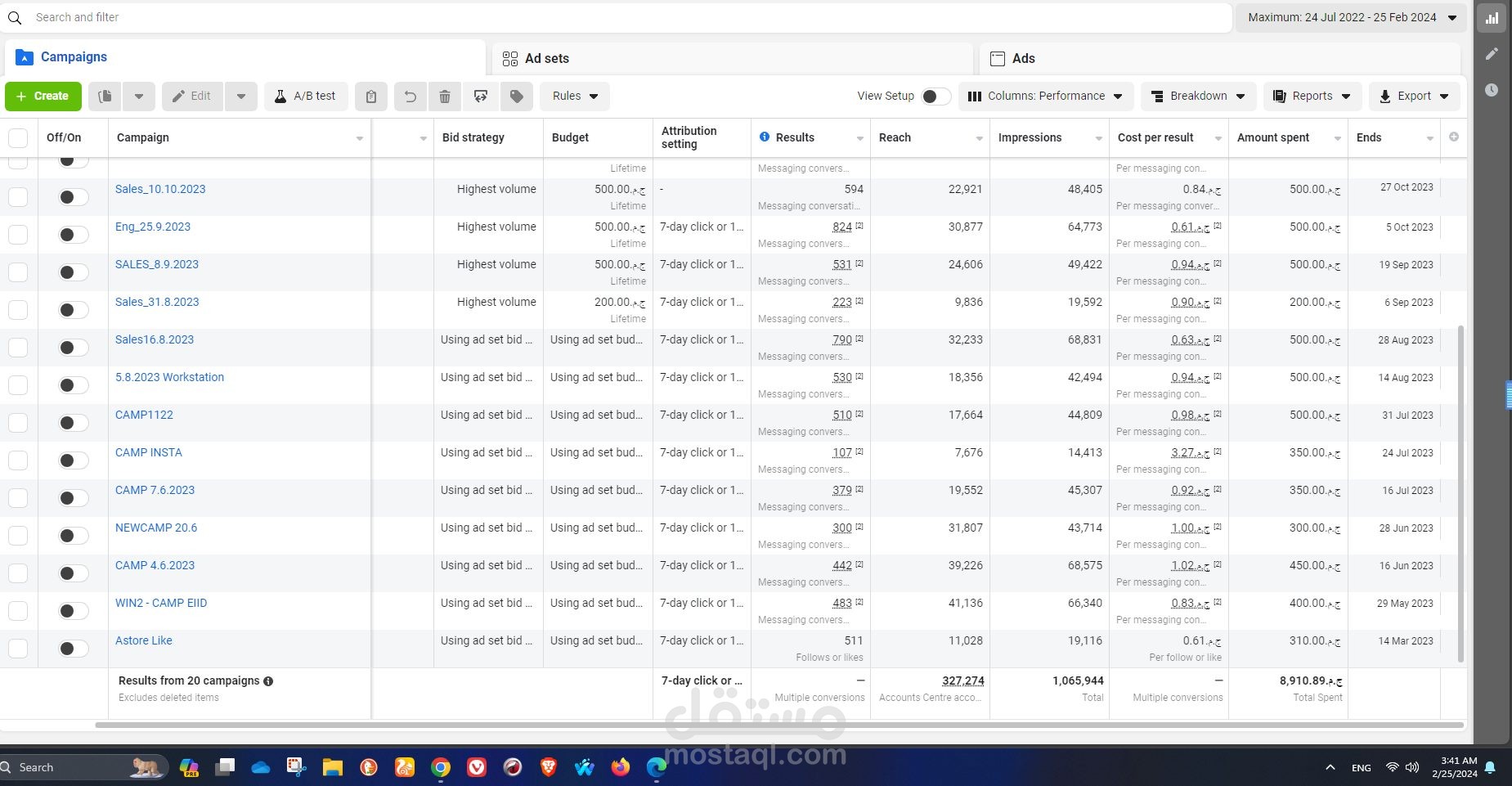1512x786 pixels.
Task: Click the green Create button
Action: [43, 97]
